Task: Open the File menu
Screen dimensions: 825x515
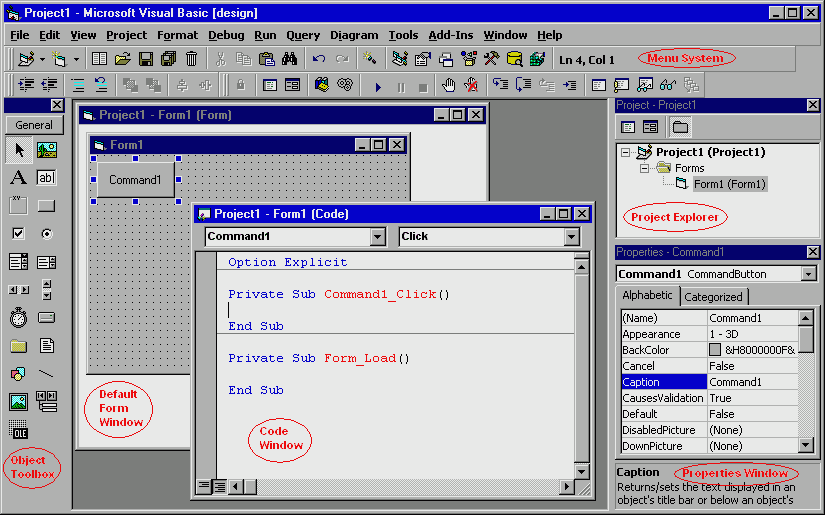Action: coord(19,35)
